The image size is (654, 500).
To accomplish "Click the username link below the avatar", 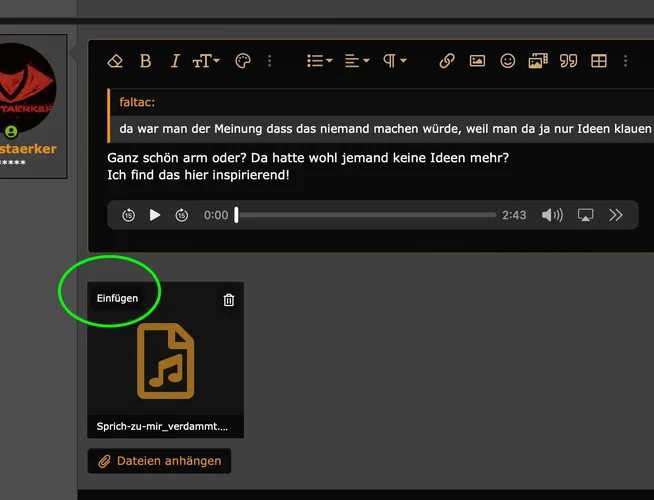I will pyautogui.click(x=28, y=149).
